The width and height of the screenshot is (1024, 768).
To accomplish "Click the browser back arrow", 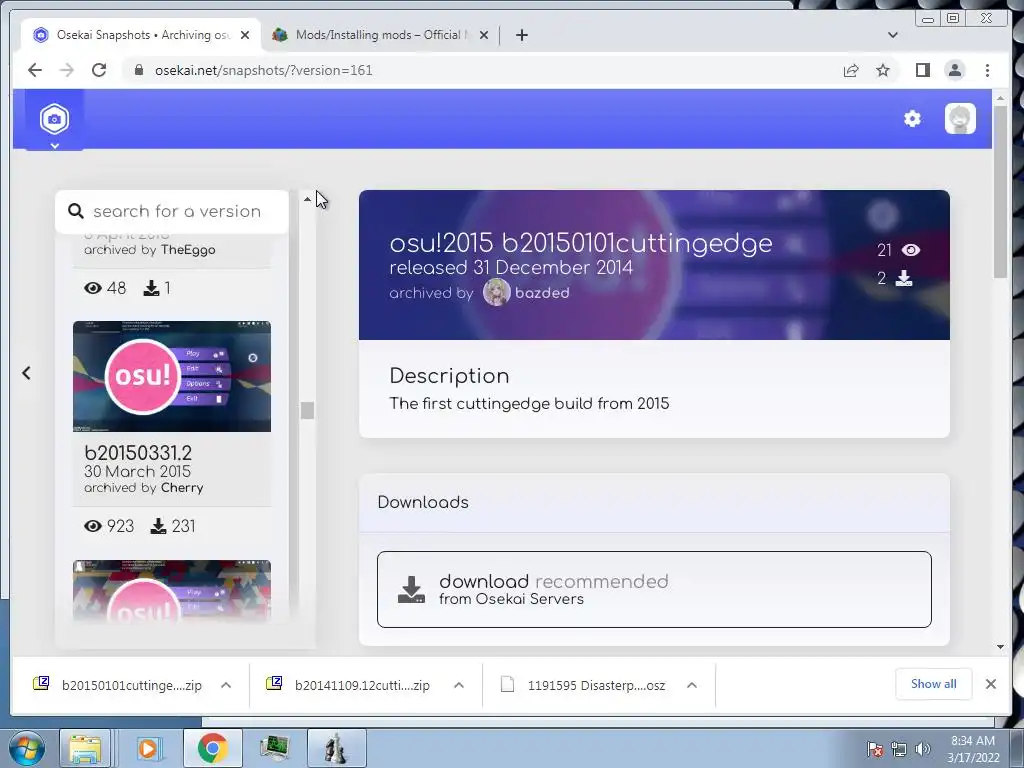I will 35,70.
